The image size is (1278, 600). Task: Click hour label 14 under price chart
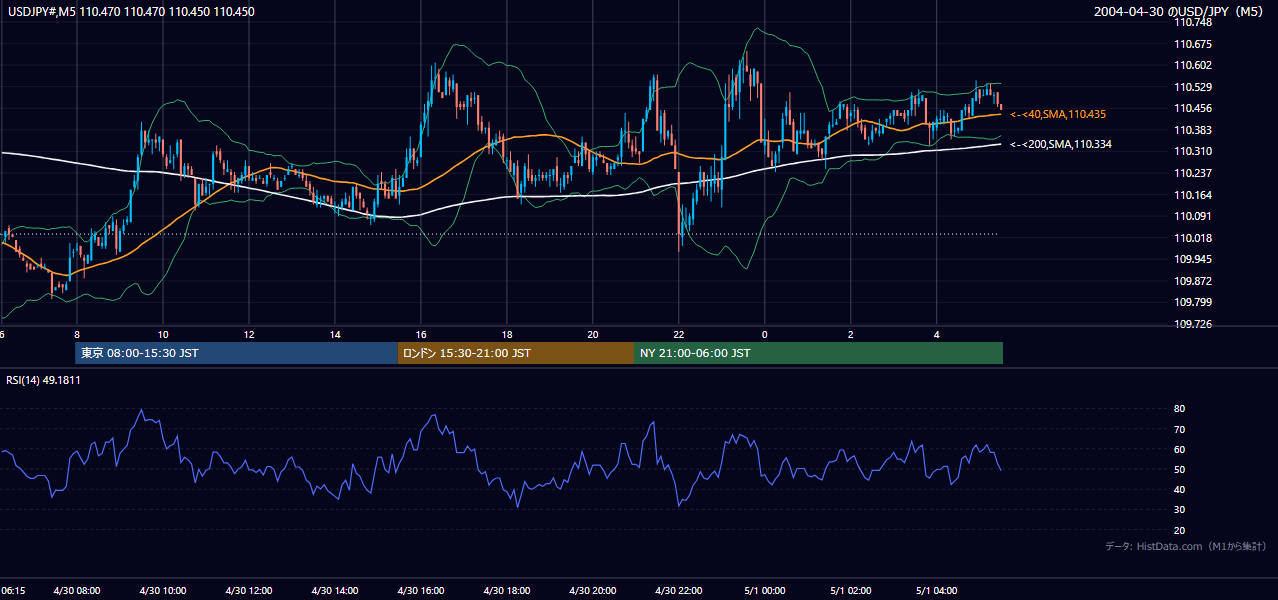click(x=335, y=335)
